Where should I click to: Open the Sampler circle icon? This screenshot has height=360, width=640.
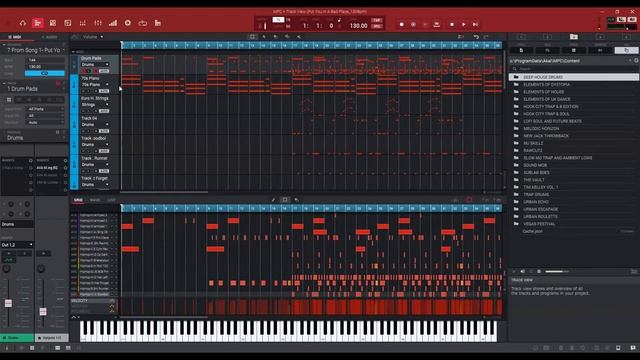128,23
